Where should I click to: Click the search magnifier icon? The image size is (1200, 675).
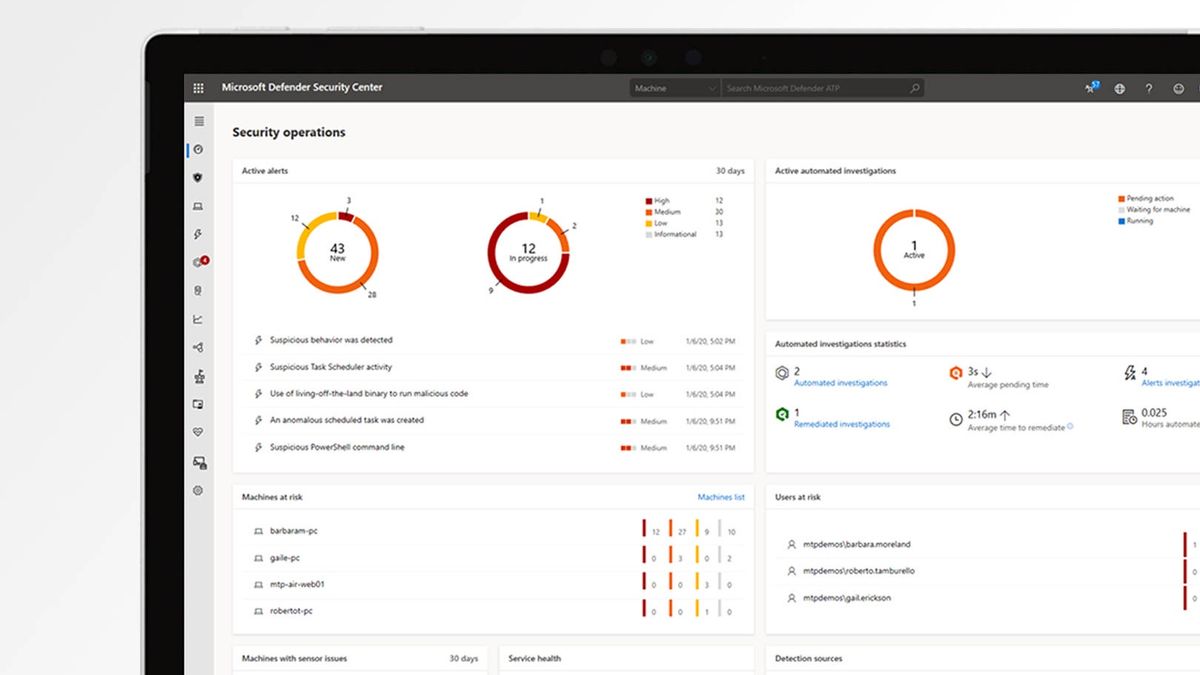click(915, 88)
